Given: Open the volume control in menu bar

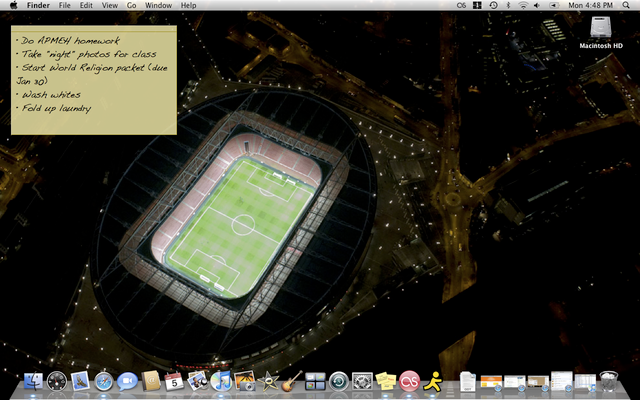Looking at the screenshot, I should pyautogui.click(x=538, y=6).
